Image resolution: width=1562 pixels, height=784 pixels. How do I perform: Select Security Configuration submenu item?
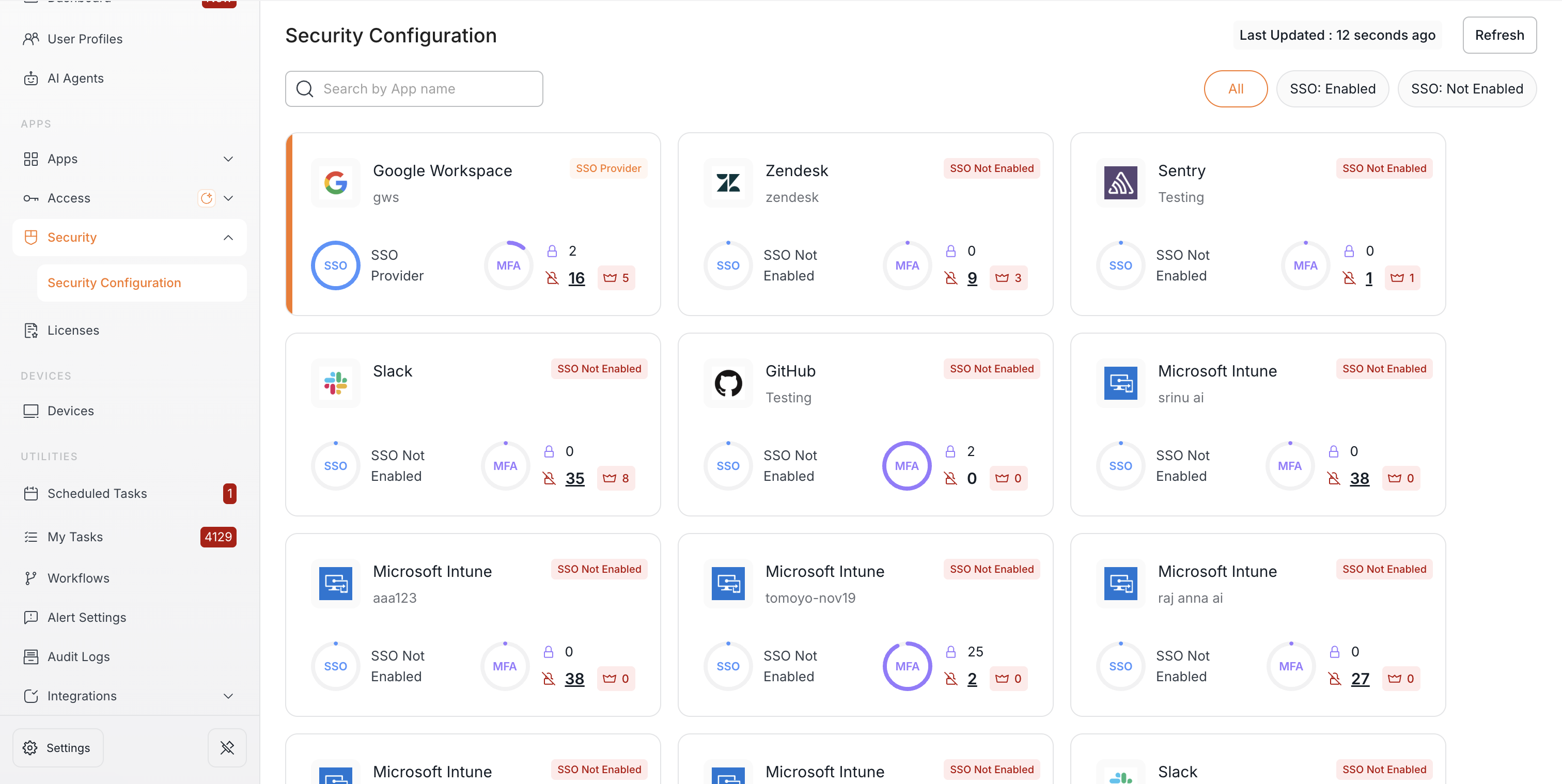[x=142, y=283]
